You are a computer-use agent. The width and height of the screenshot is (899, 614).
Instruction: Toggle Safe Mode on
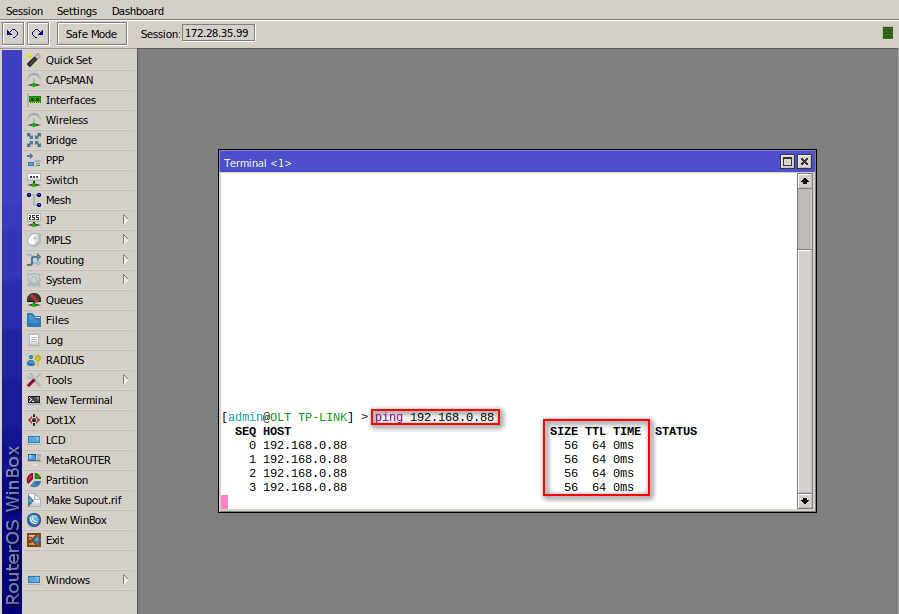[x=91, y=34]
